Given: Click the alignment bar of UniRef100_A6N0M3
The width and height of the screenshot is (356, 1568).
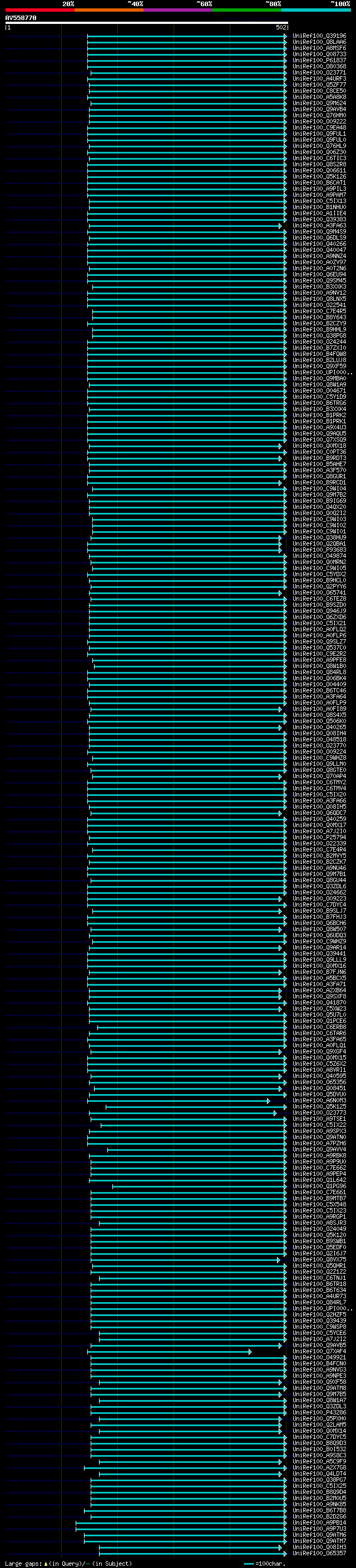Looking at the screenshot, I should (179, 1101).
